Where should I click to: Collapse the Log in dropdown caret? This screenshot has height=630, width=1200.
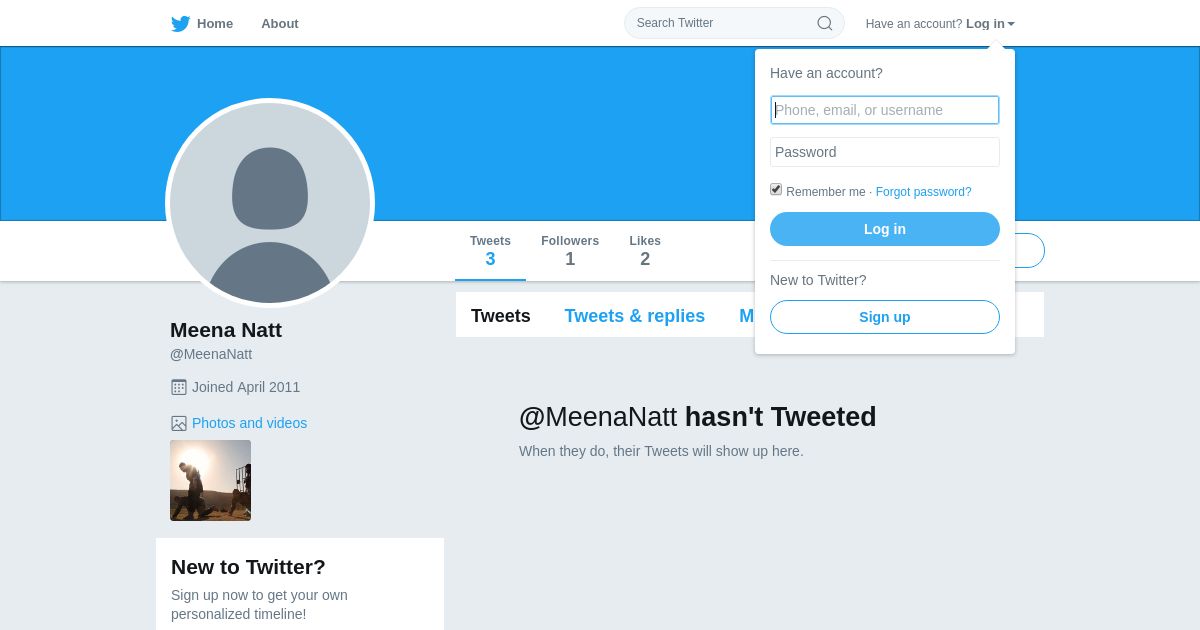coord(1011,24)
